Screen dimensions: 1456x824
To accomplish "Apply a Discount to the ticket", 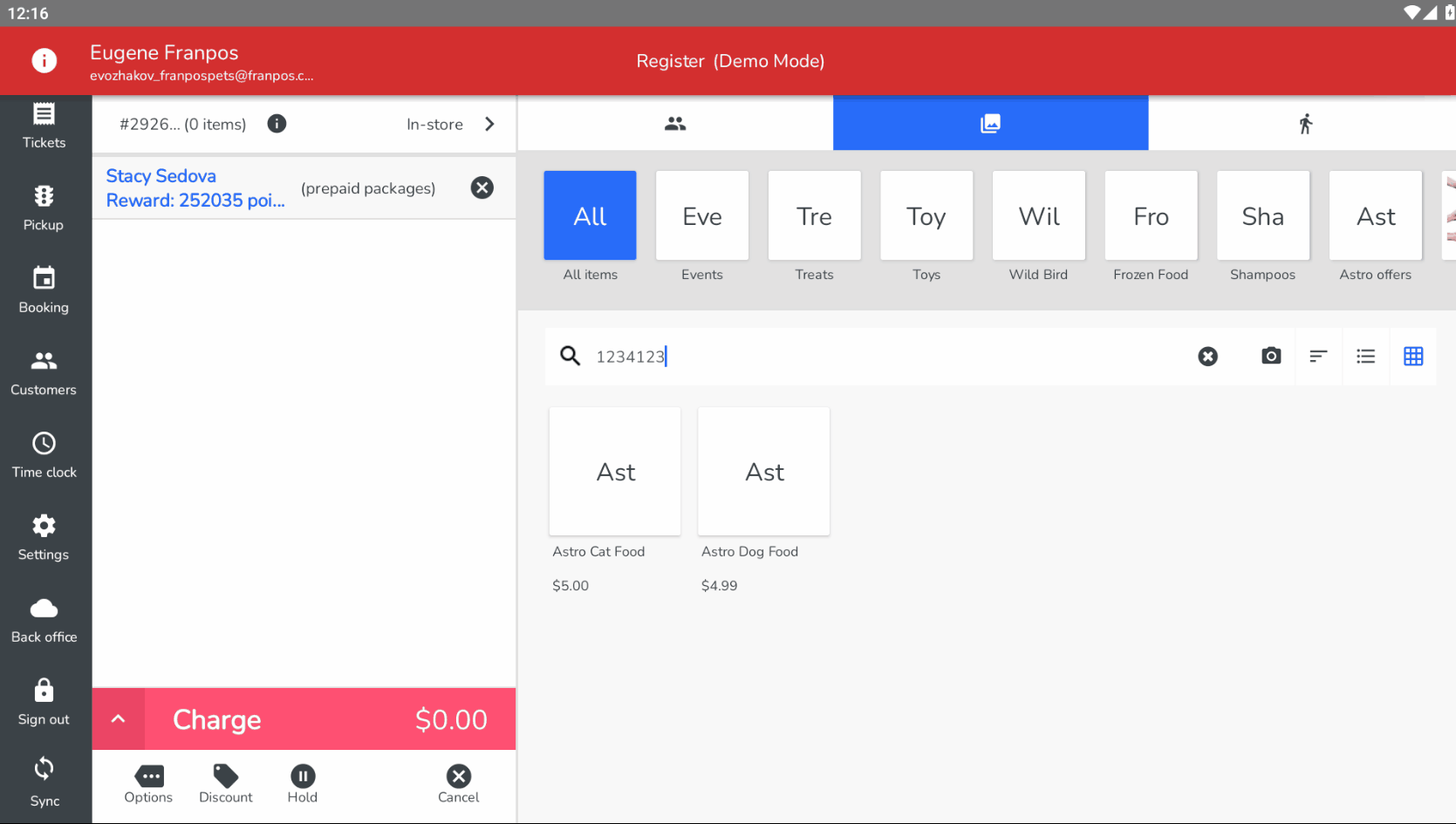I will [226, 784].
